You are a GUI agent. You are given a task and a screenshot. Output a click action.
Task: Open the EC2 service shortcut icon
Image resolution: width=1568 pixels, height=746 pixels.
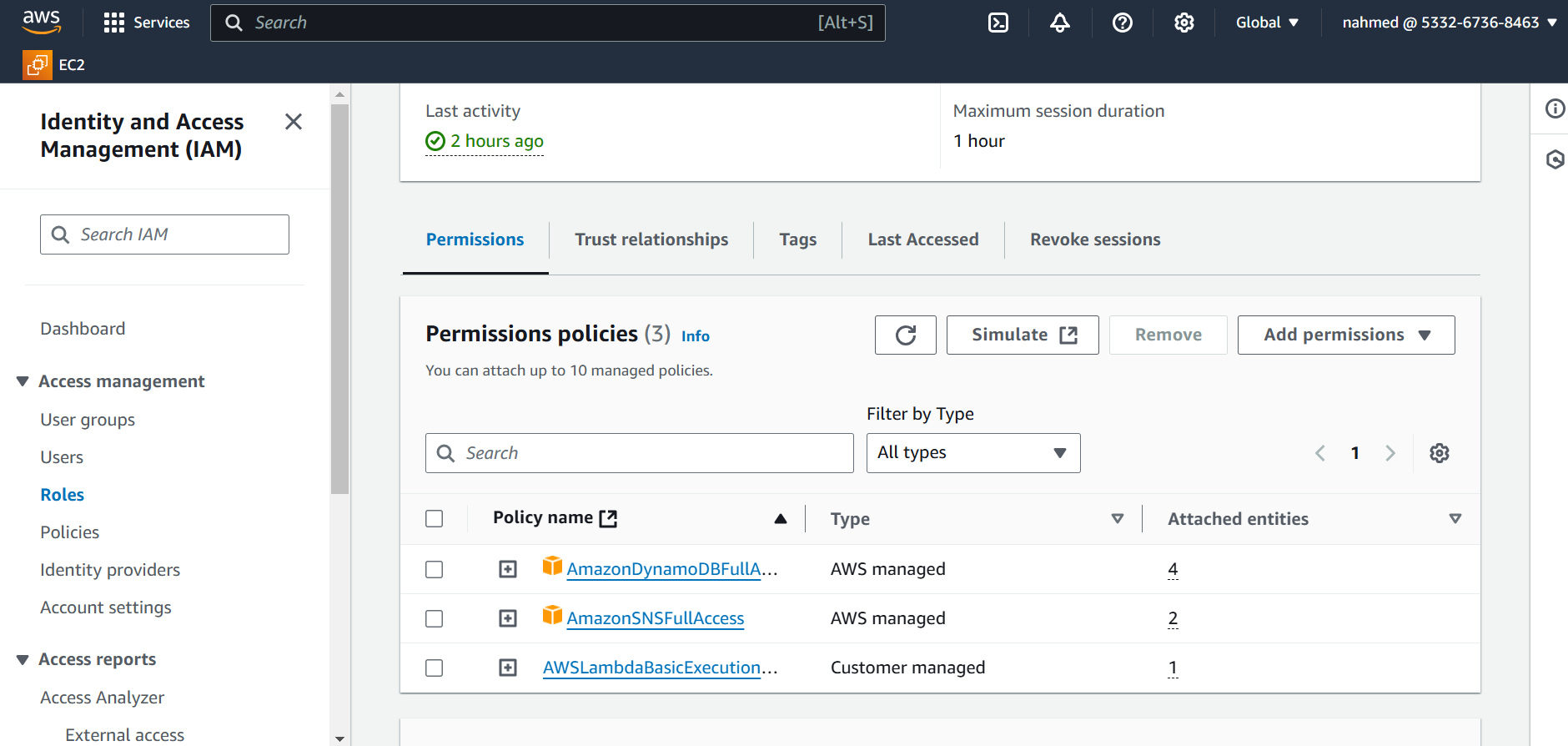tap(38, 65)
